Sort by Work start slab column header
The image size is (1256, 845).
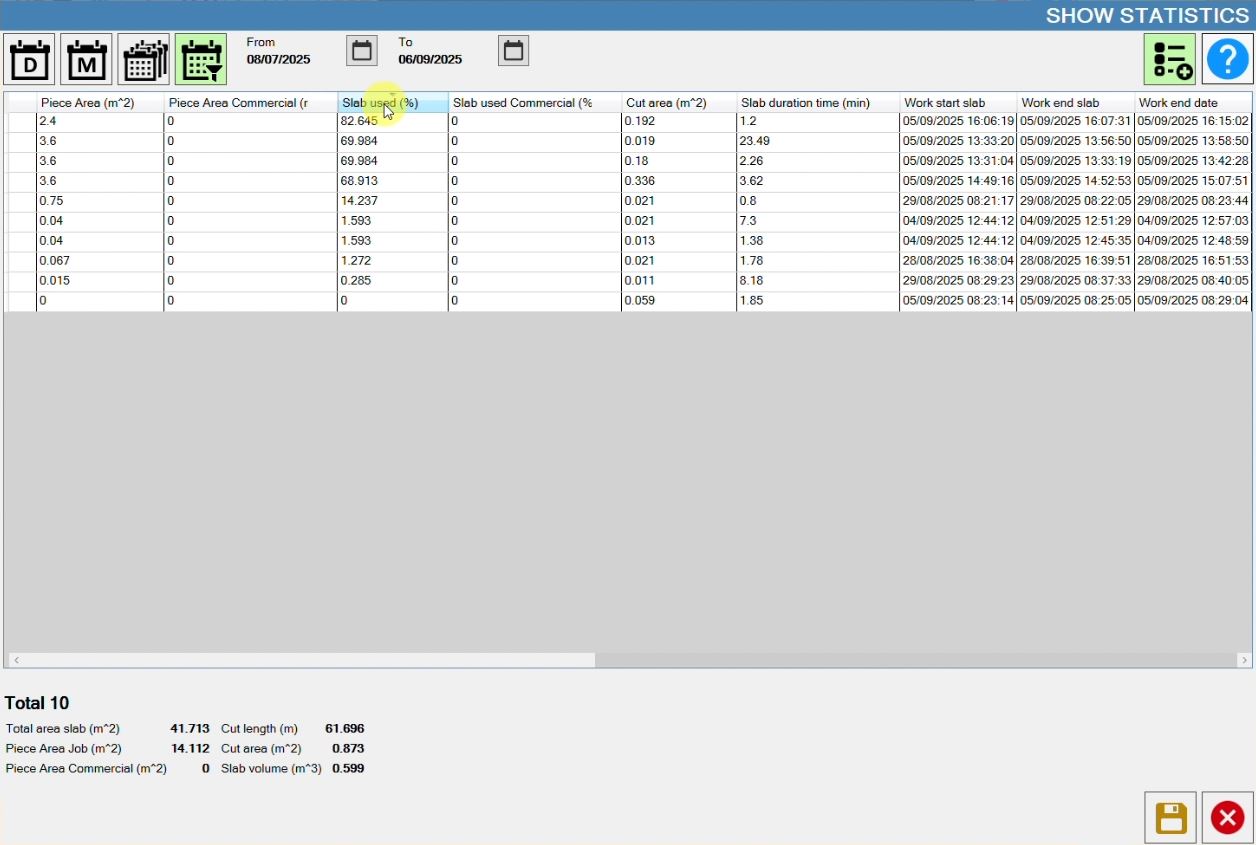click(x=958, y=103)
